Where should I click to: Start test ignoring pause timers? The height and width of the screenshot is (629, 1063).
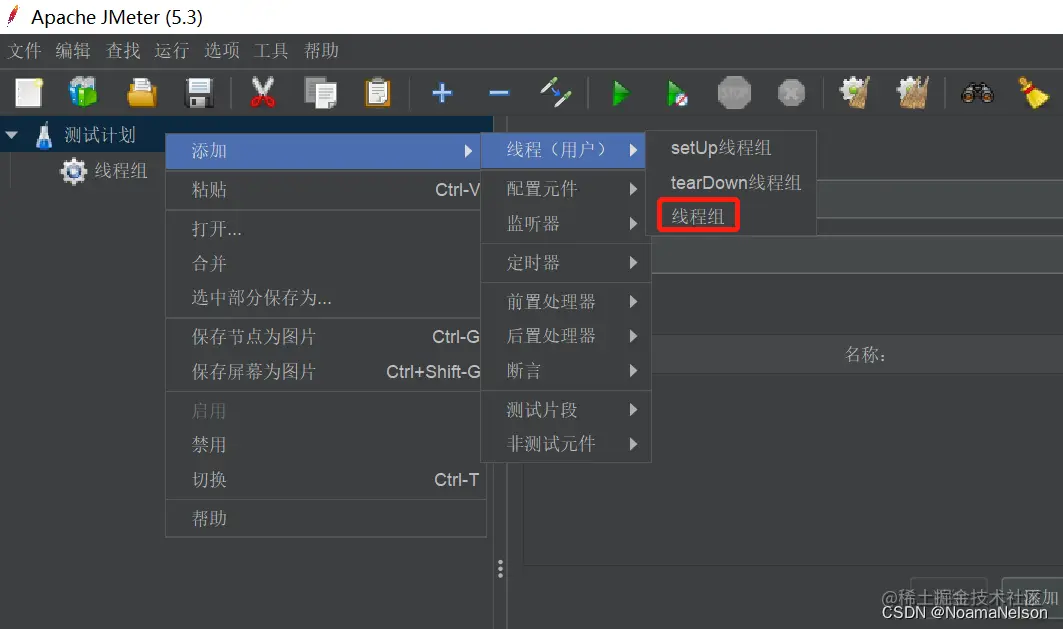point(678,92)
